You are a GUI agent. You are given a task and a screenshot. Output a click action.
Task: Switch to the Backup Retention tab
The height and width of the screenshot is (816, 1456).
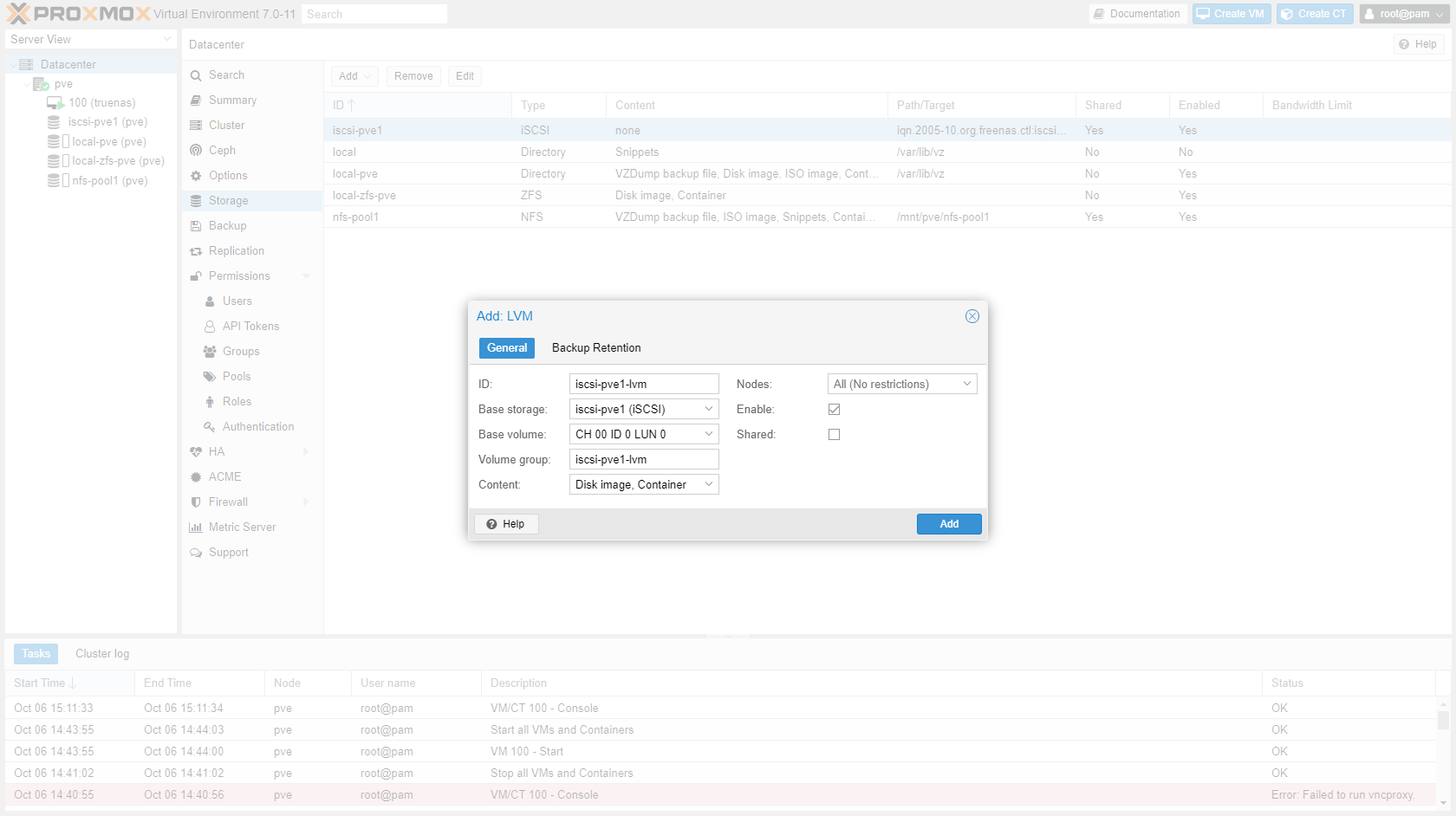pos(596,348)
